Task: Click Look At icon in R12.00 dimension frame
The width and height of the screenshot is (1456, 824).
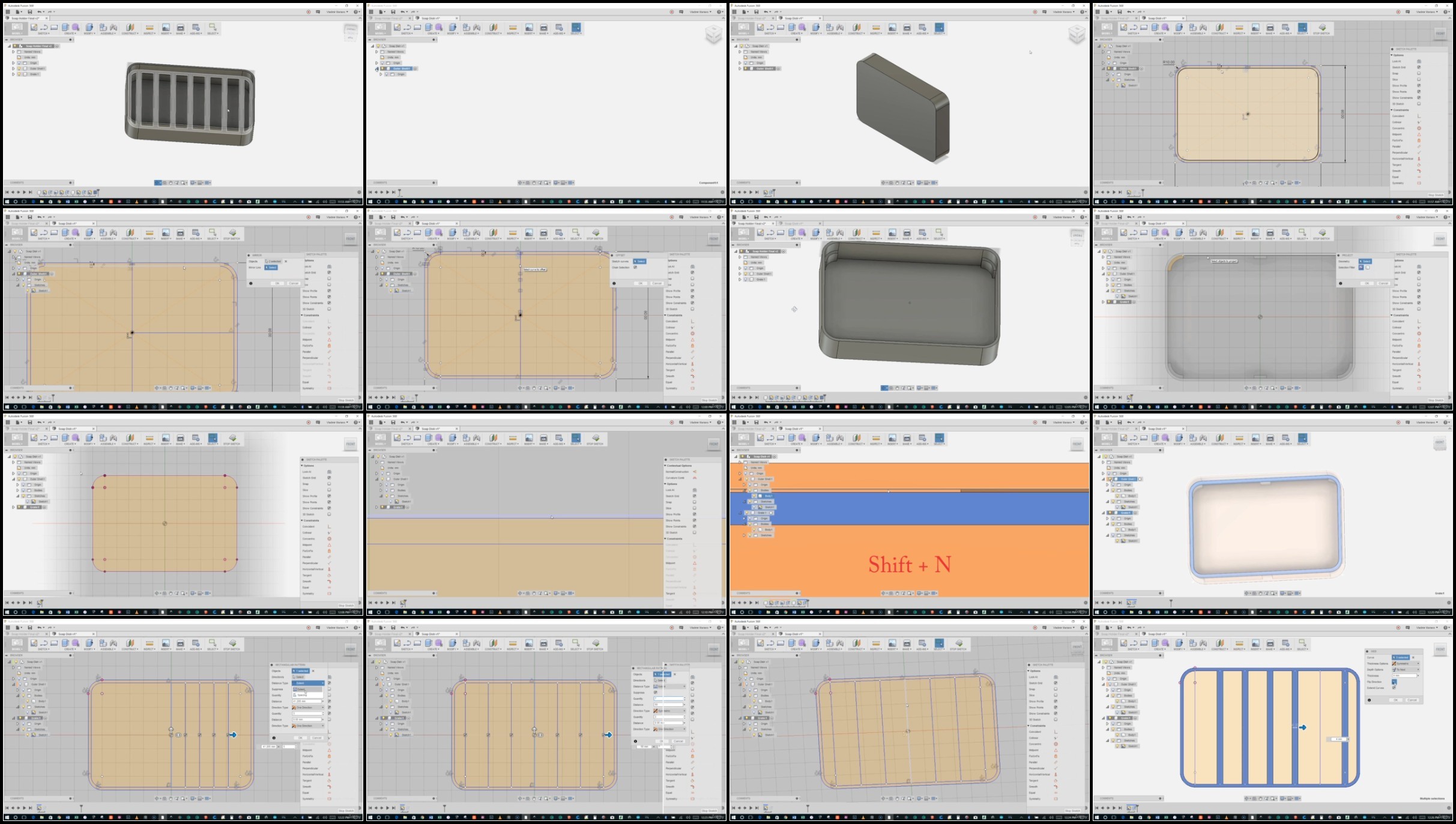Action: pyautogui.click(x=1419, y=61)
